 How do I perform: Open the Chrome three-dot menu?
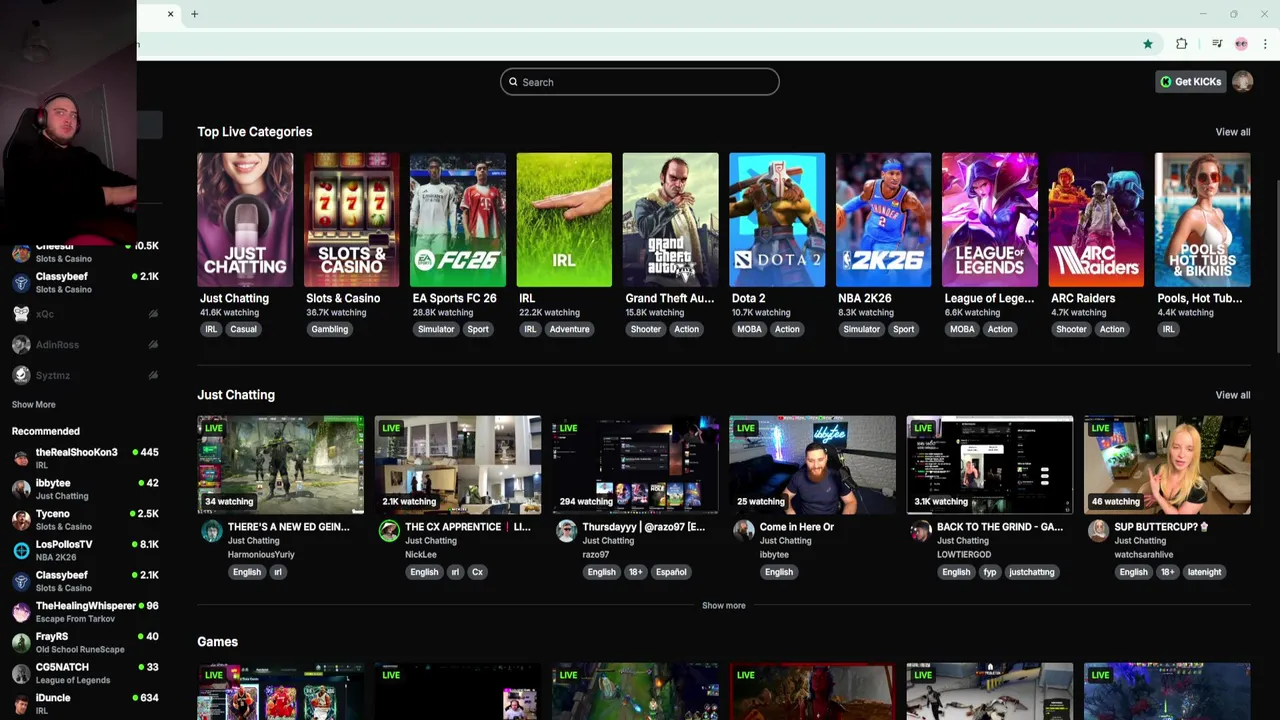tap(1265, 44)
